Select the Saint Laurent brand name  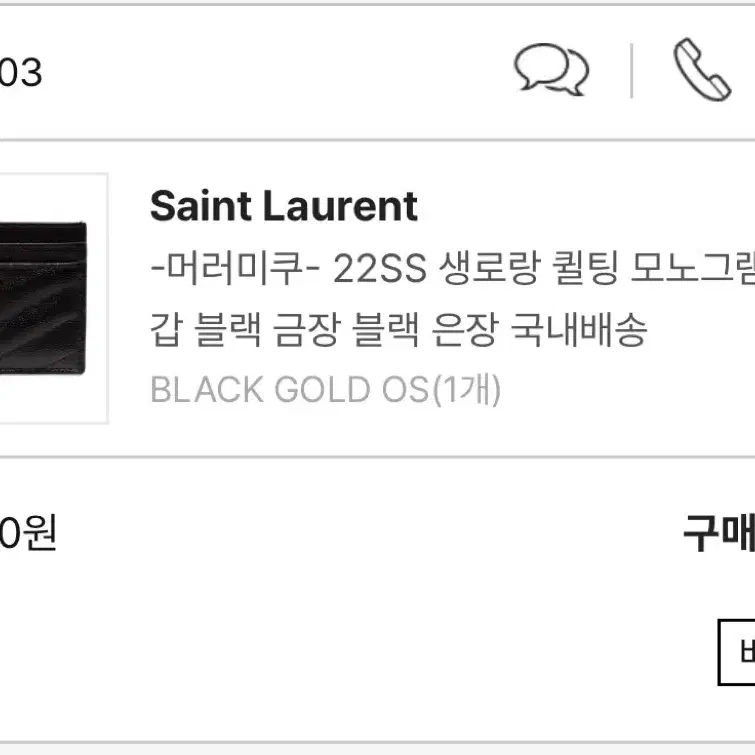284,206
